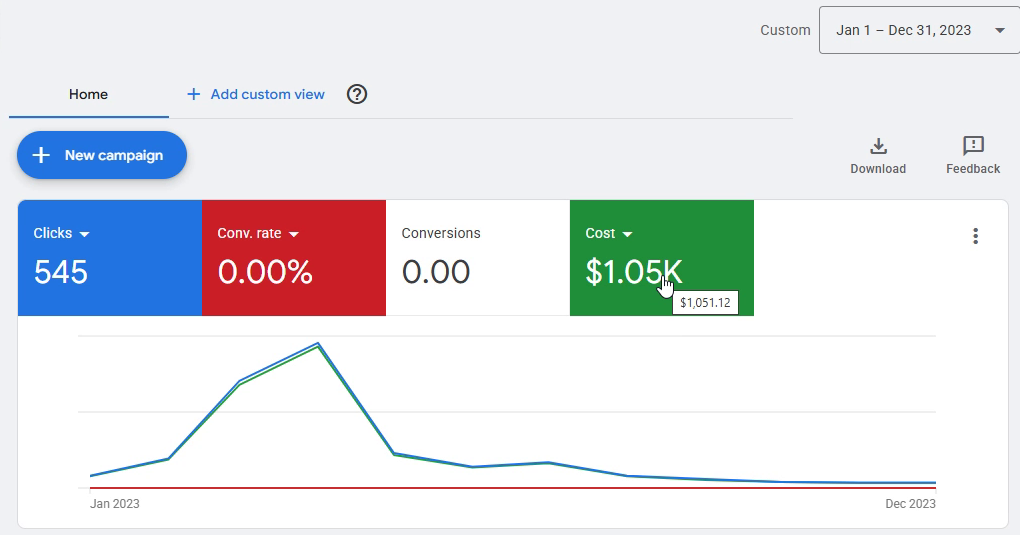
Task: Click the Custom label near date range
Action: point(785,30)
